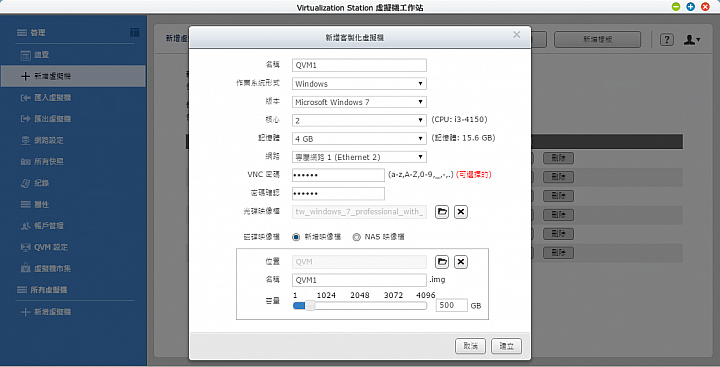Edit the disk image name field before .img
720x367 pixels.
point(359,280)
